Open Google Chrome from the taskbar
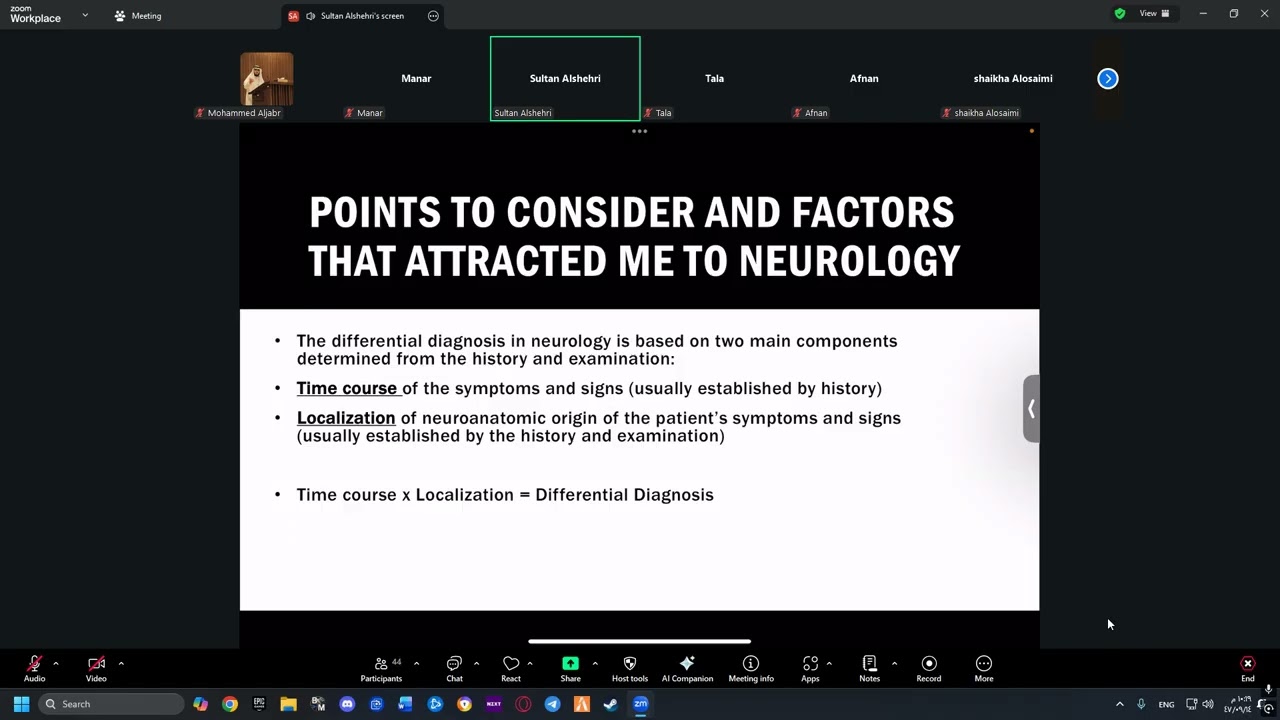1280x720 pixels. point(230,704)
